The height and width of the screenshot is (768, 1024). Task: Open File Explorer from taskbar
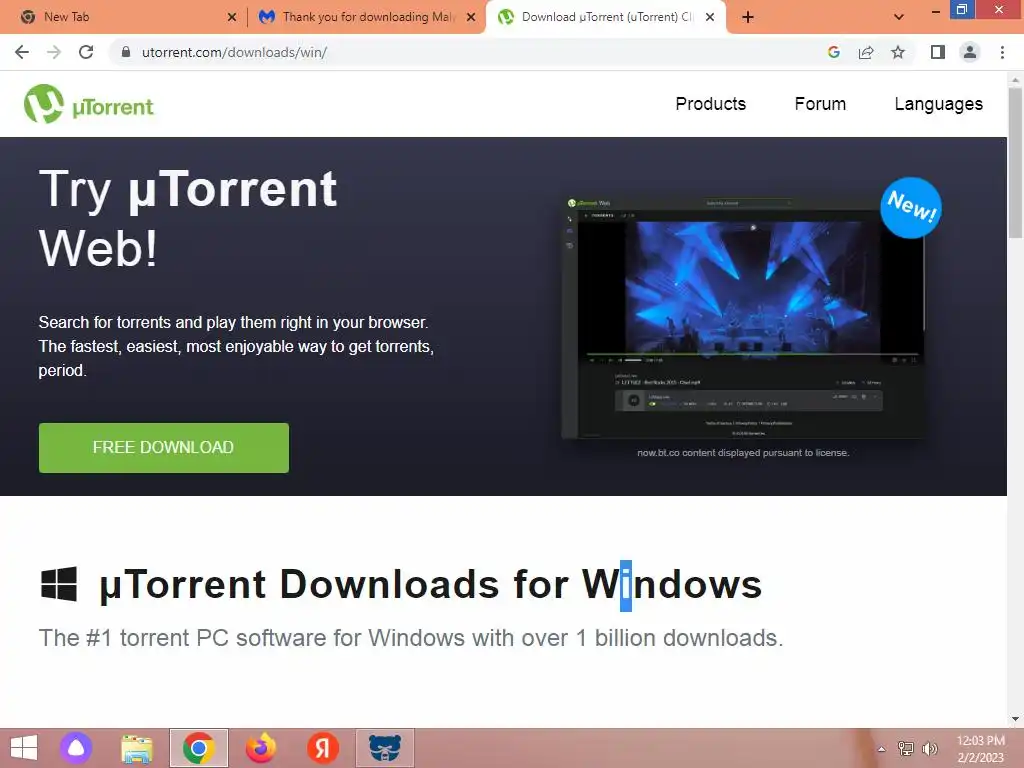coord(137,749)
